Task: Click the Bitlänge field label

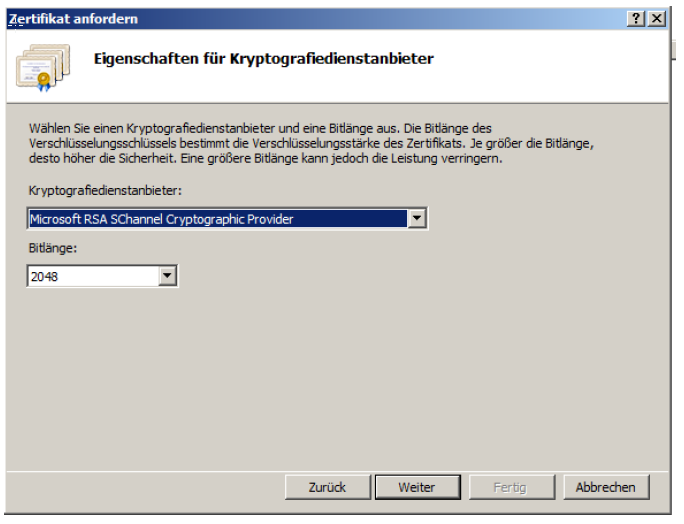Action: coord(51,247)
